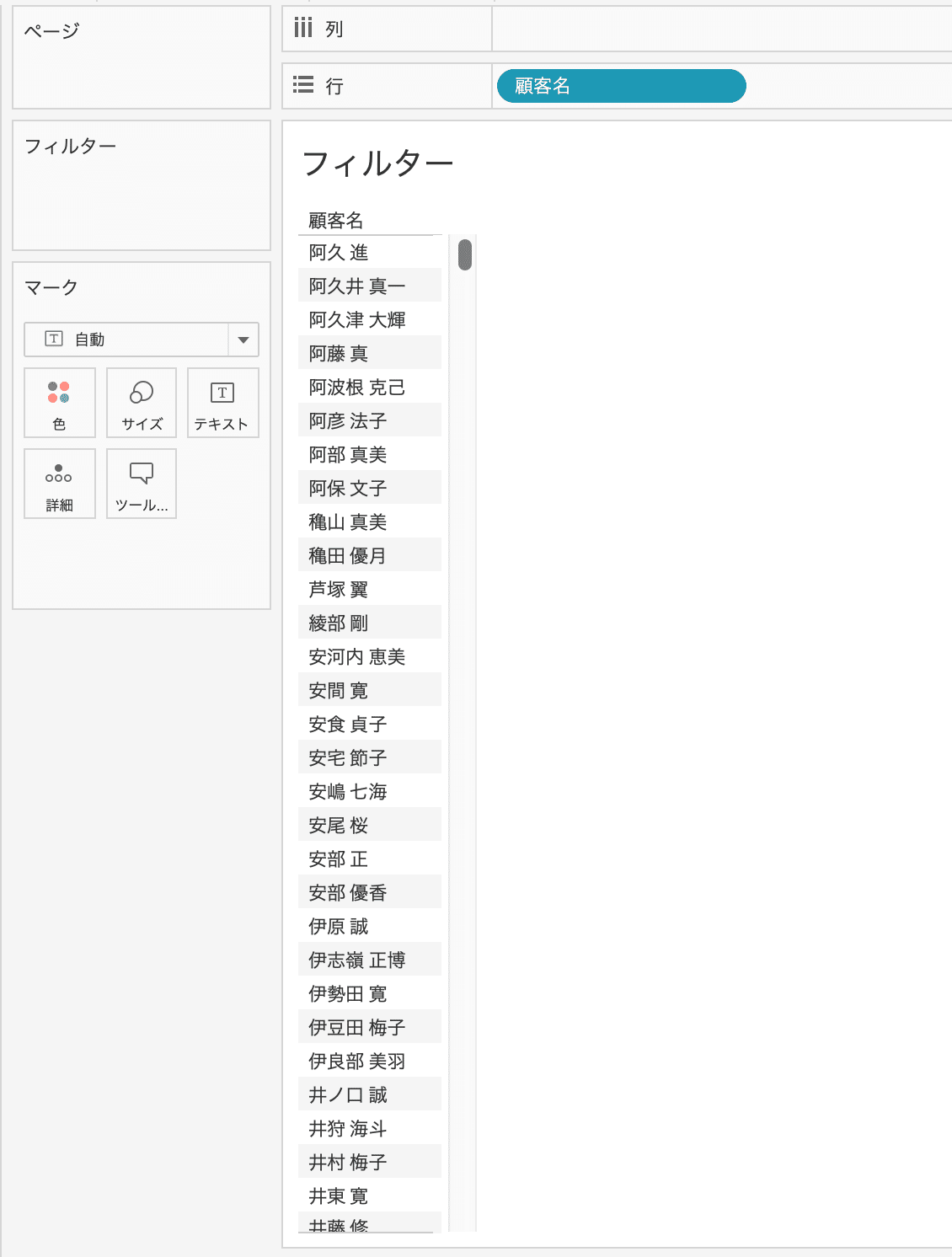
Task: Select the row 伊良部 美羽
Action: click(x=370, y=1061)
